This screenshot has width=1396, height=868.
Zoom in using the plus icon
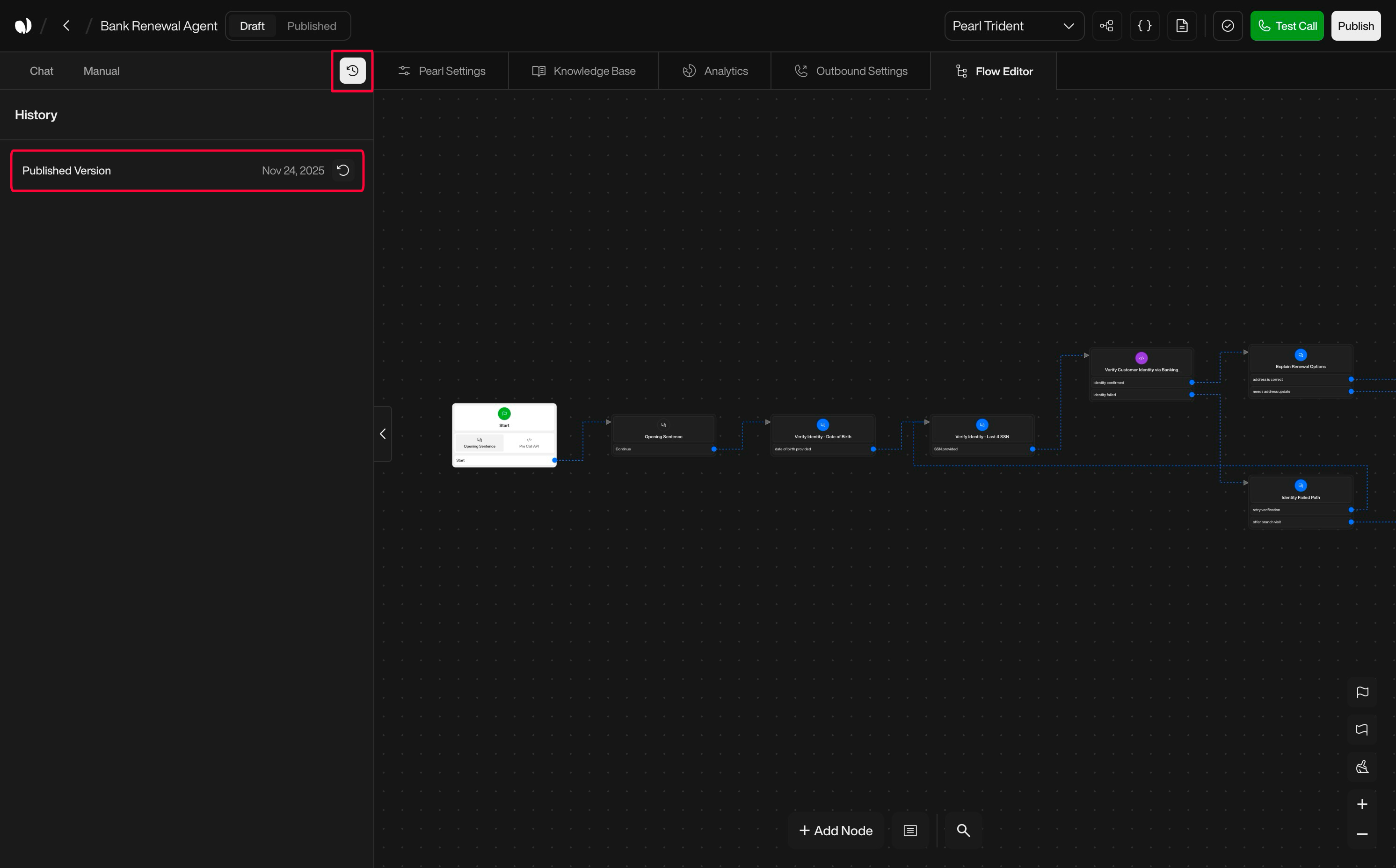1362,804
